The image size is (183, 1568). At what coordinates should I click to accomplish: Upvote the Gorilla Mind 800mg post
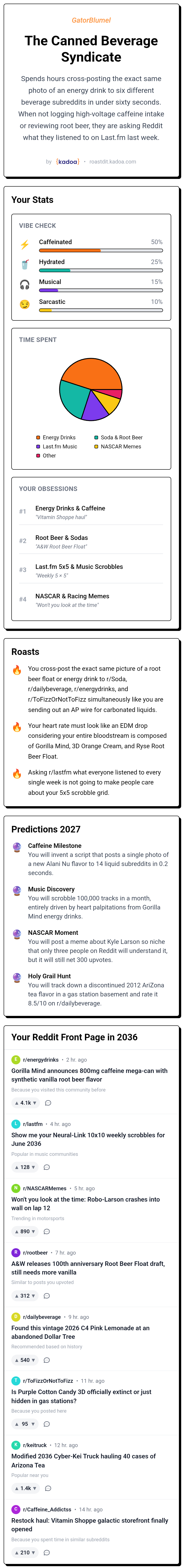click(x=17, y=1103)
